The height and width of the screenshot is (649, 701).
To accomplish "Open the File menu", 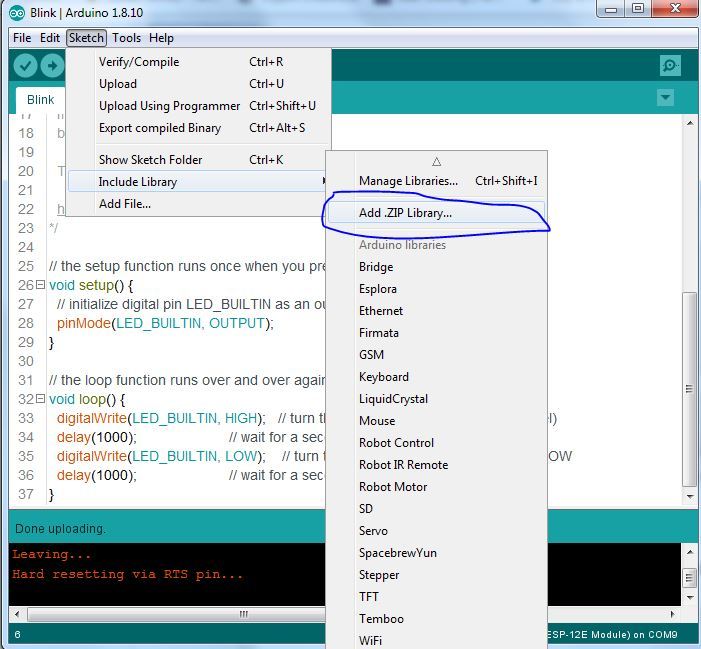I will point(22,38).
